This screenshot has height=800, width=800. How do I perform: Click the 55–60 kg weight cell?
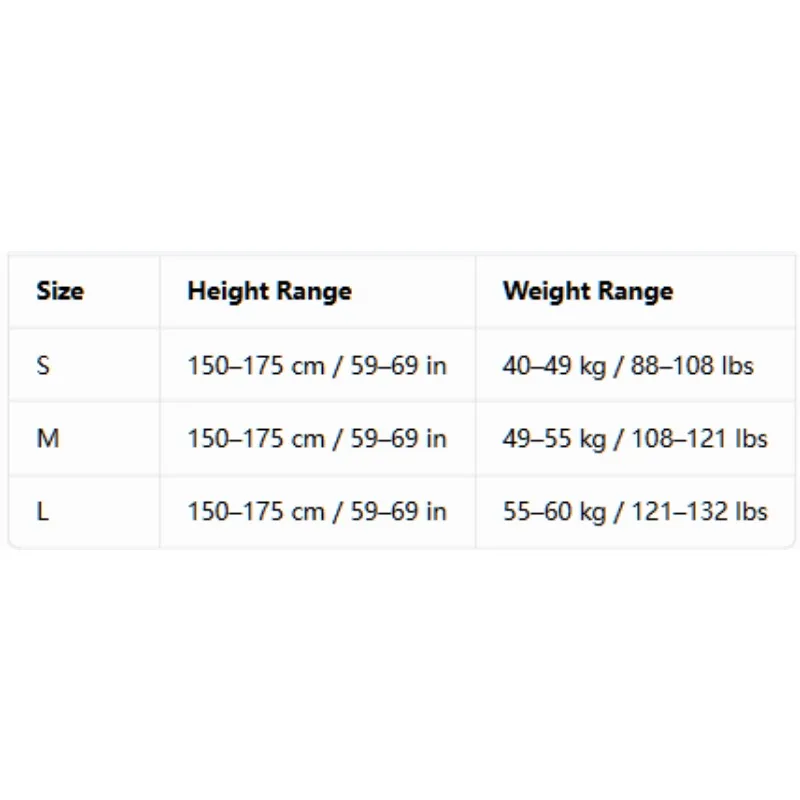(x=635, y=511)
